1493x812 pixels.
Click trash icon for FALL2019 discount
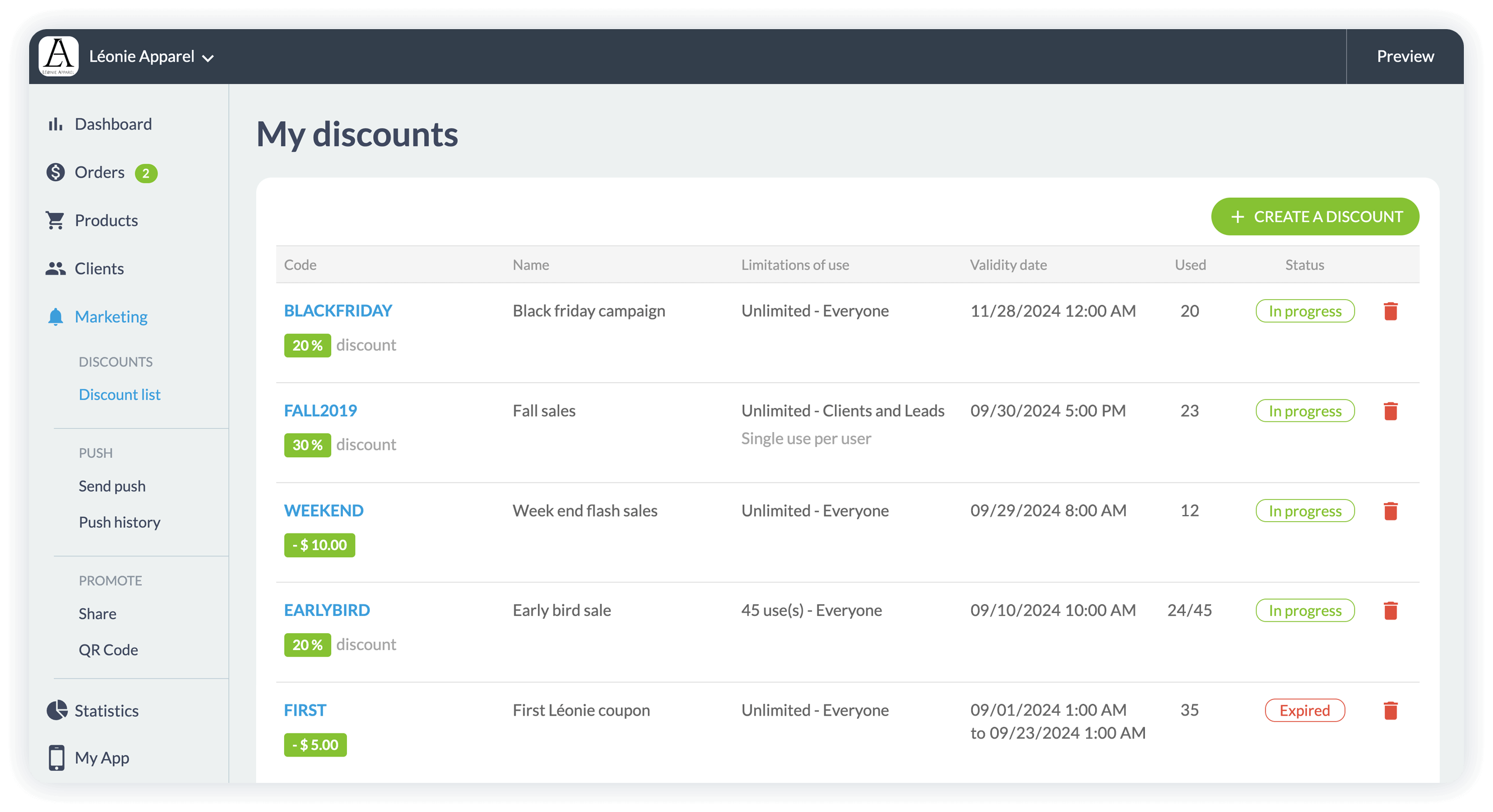click(1390, 411)
